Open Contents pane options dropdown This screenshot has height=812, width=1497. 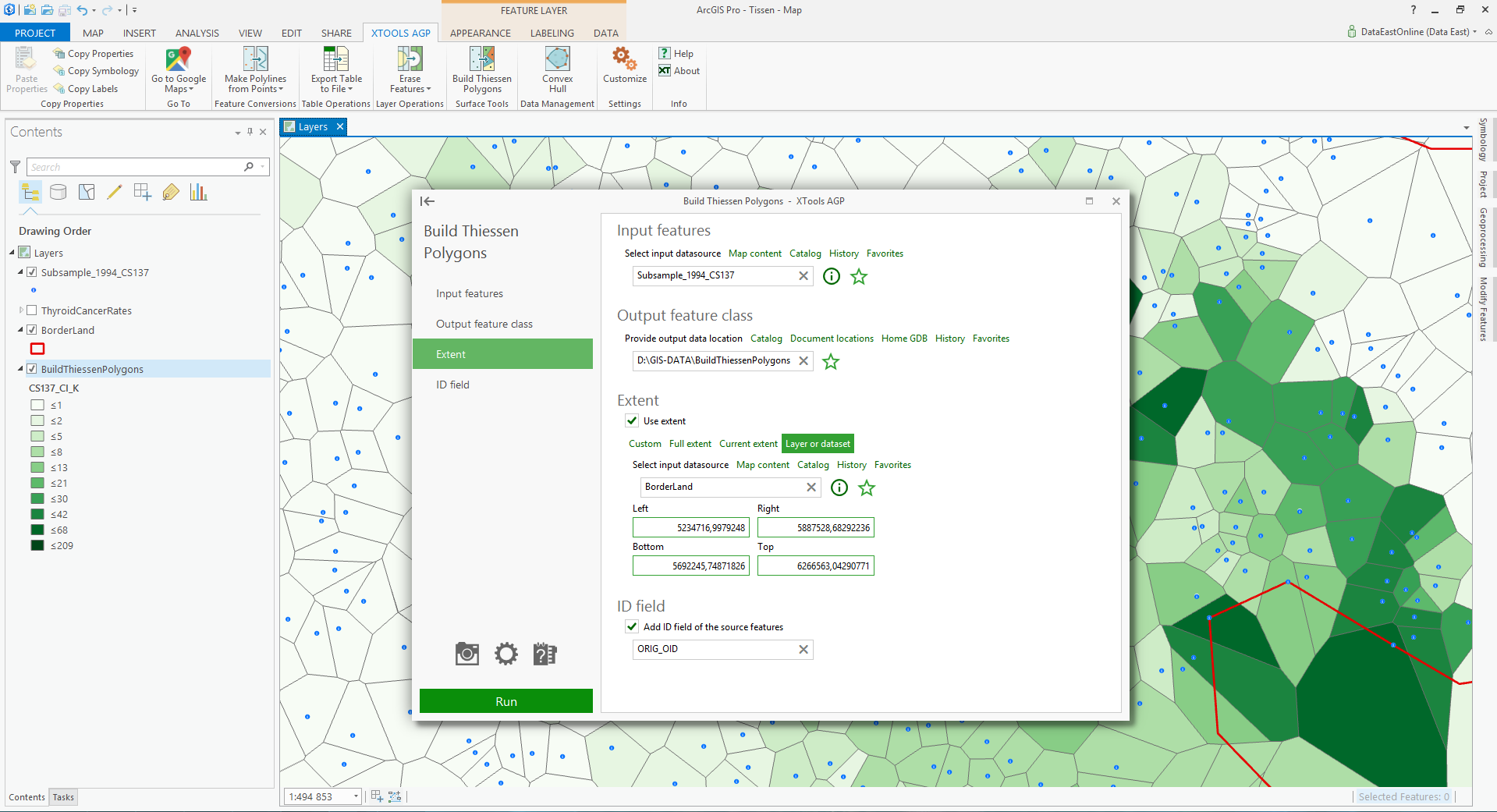coord(238,133)
